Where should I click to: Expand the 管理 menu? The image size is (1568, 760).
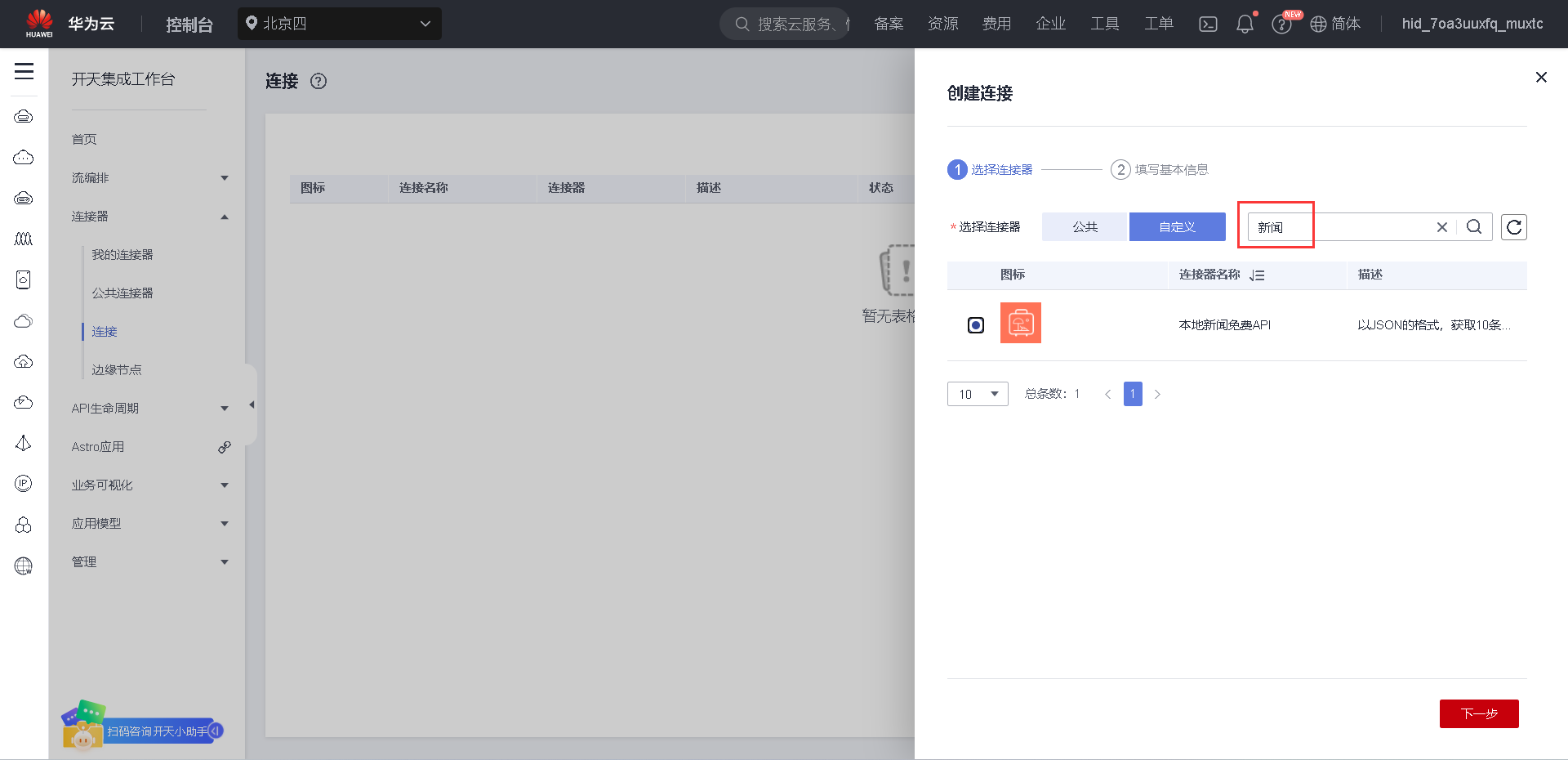tap(225, 562)
